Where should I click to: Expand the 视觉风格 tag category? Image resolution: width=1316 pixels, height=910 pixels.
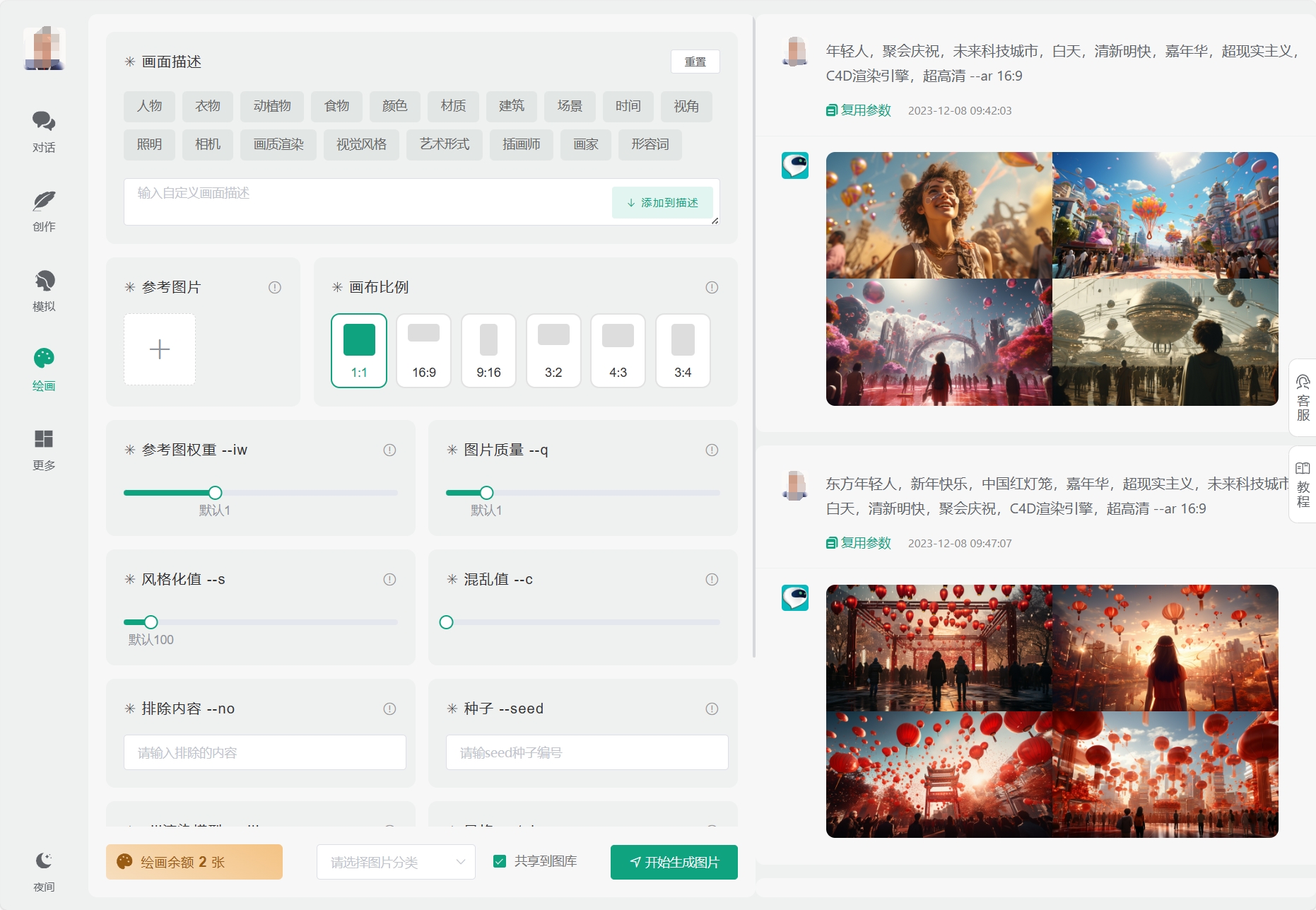(x=361, y=144)
